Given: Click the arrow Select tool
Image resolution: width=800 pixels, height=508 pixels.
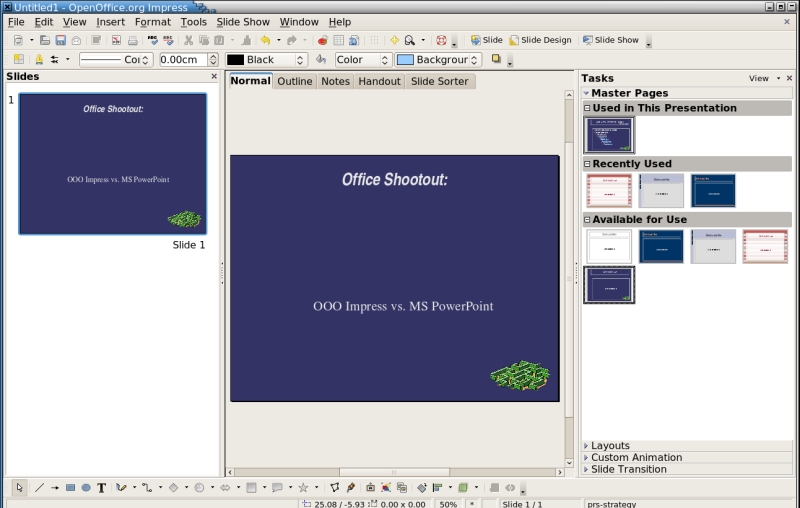Looking at the screenshot, I should (19, 488).
